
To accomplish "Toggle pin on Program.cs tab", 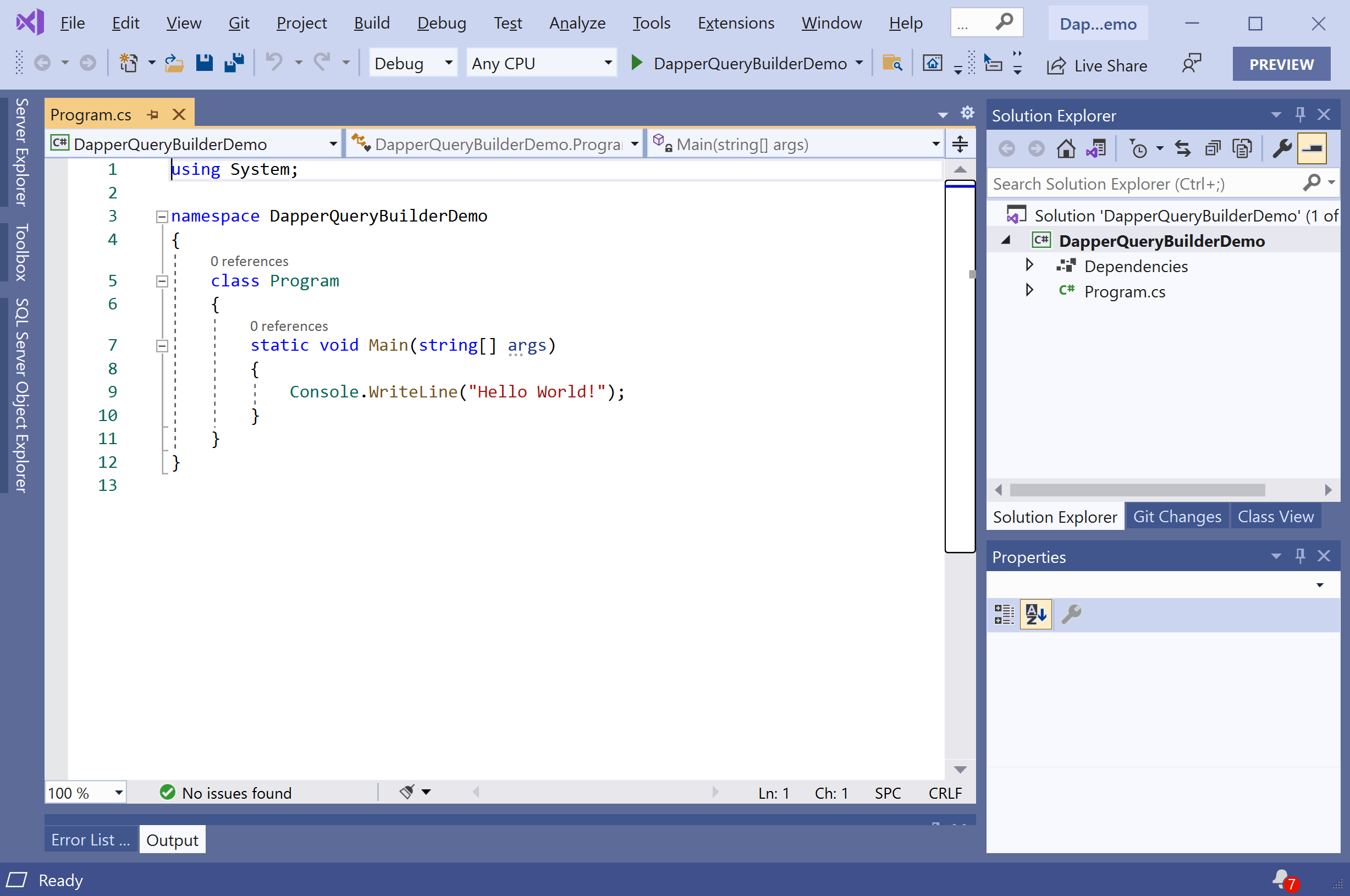I will point(153,115).
